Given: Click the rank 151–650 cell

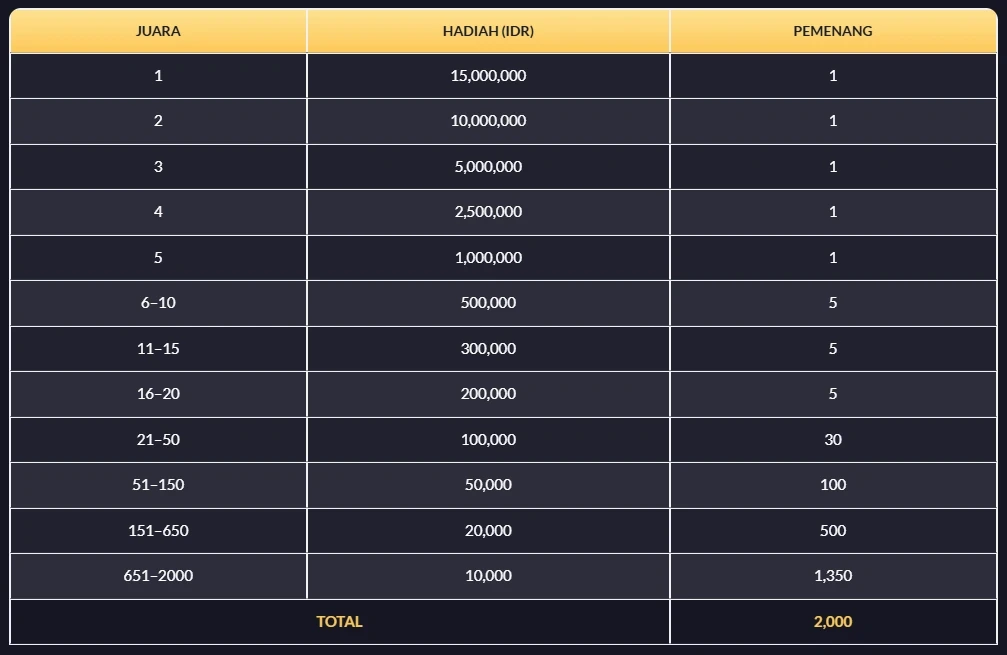Looking at the screenshot, I should tap(158, 531).
